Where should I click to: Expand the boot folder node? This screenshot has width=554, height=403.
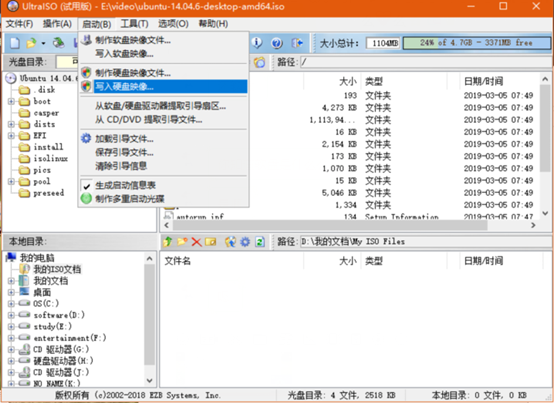(x=11, y=101)
